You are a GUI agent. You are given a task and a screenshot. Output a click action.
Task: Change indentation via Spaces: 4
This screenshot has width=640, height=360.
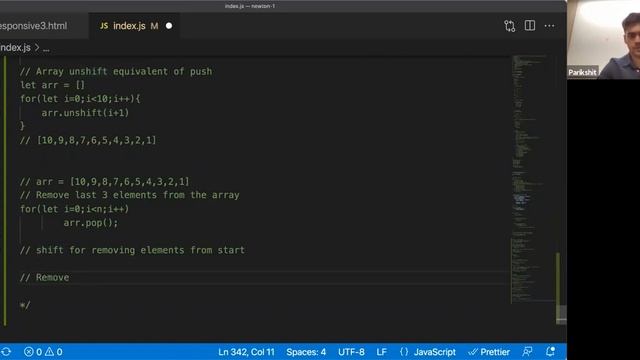tap(306, 351)
